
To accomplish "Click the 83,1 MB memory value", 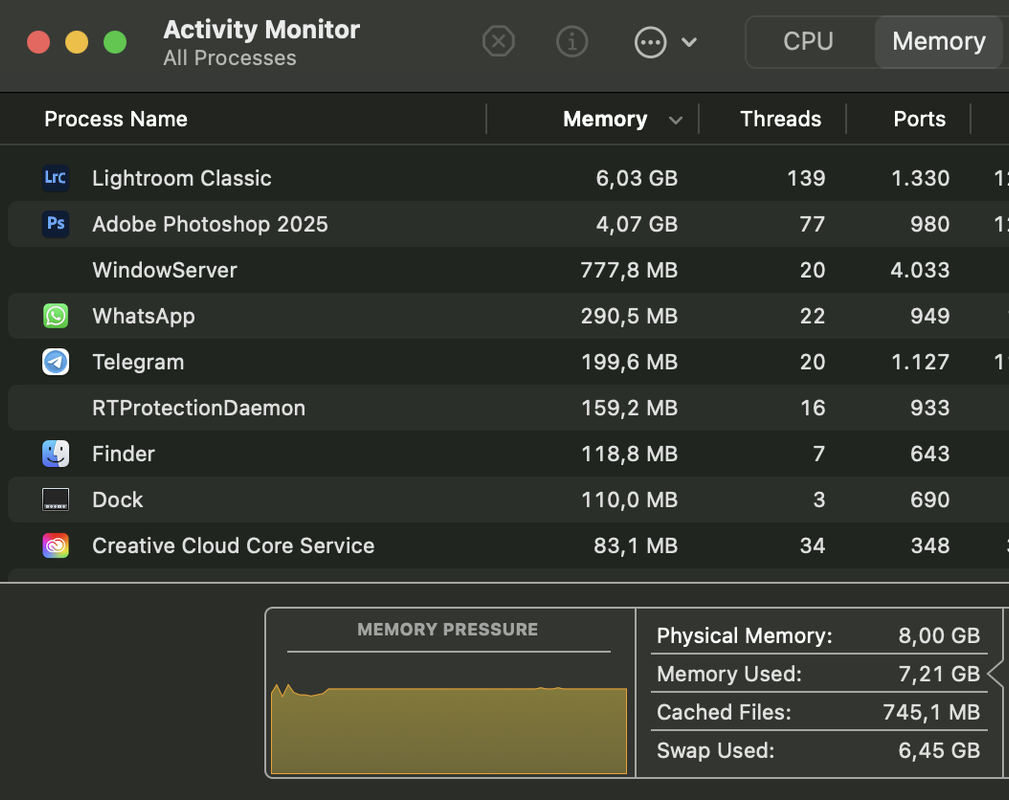I will 635,546.
